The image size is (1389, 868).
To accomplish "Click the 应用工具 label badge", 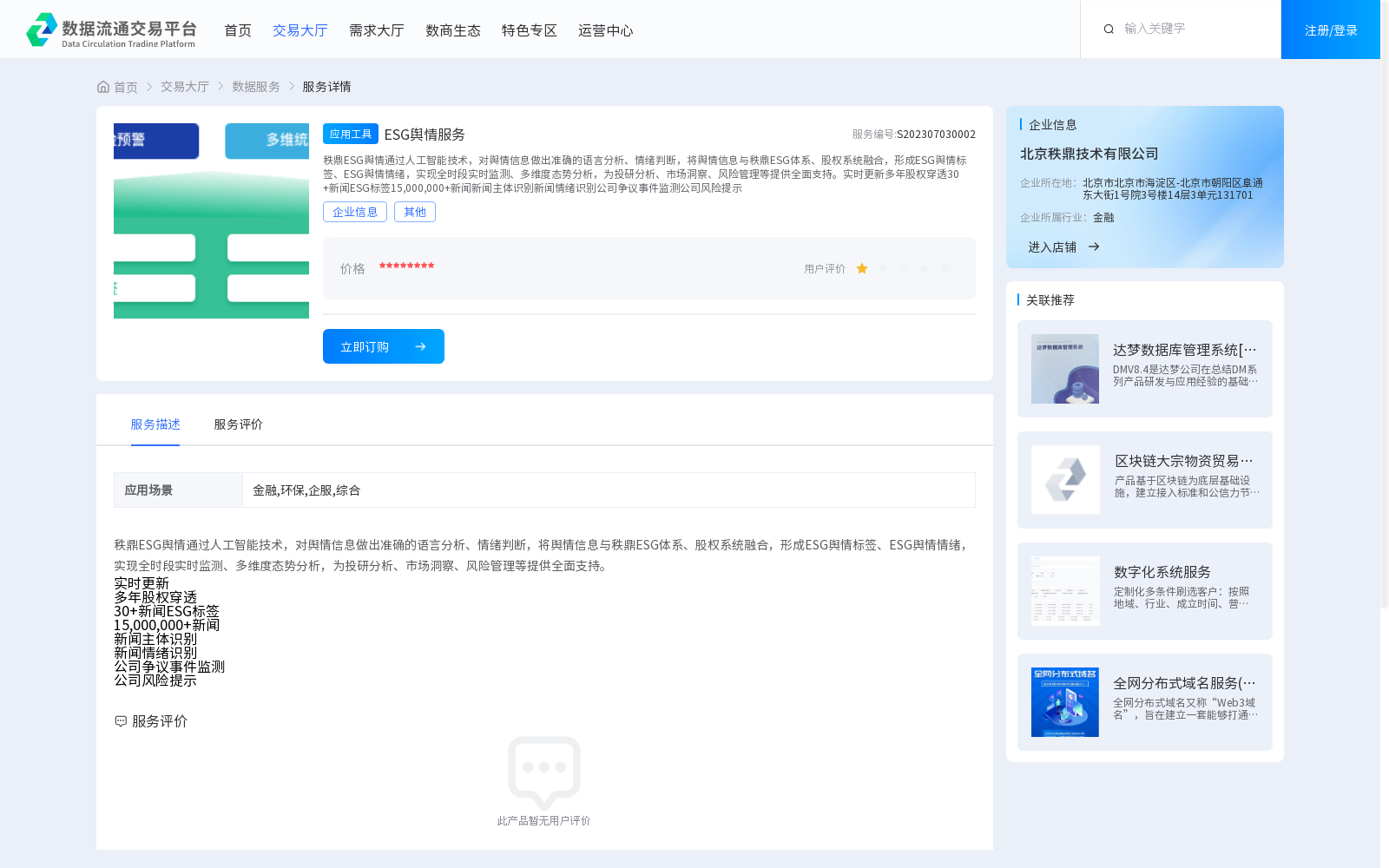I will point(351,134).
